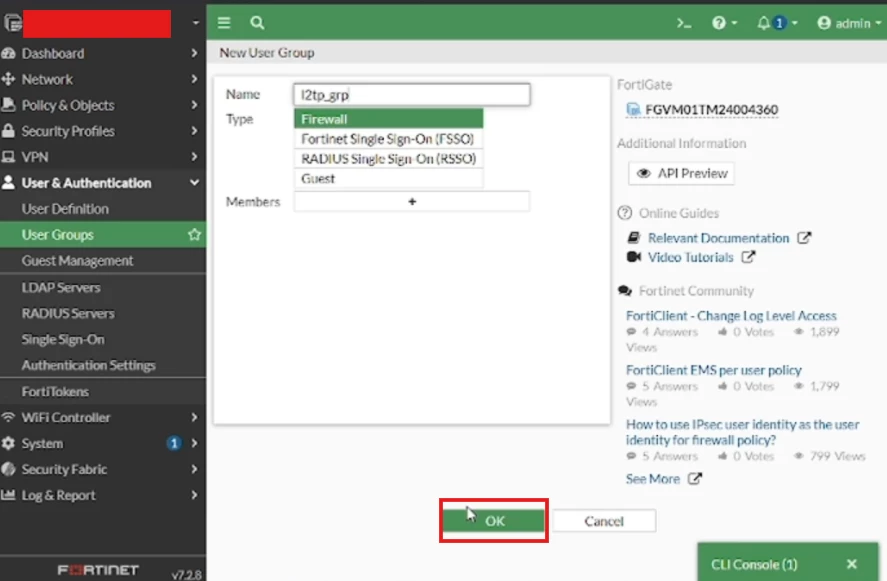Open the CLI console prompt icon
The height and width of the screenshot is (581, 887).
click(684, 23)
